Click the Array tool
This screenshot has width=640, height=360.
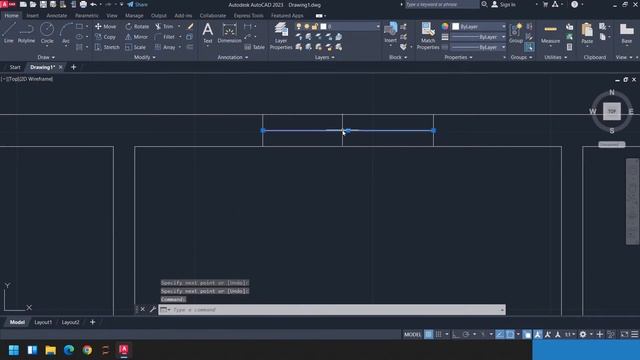[x=165, y=47]
